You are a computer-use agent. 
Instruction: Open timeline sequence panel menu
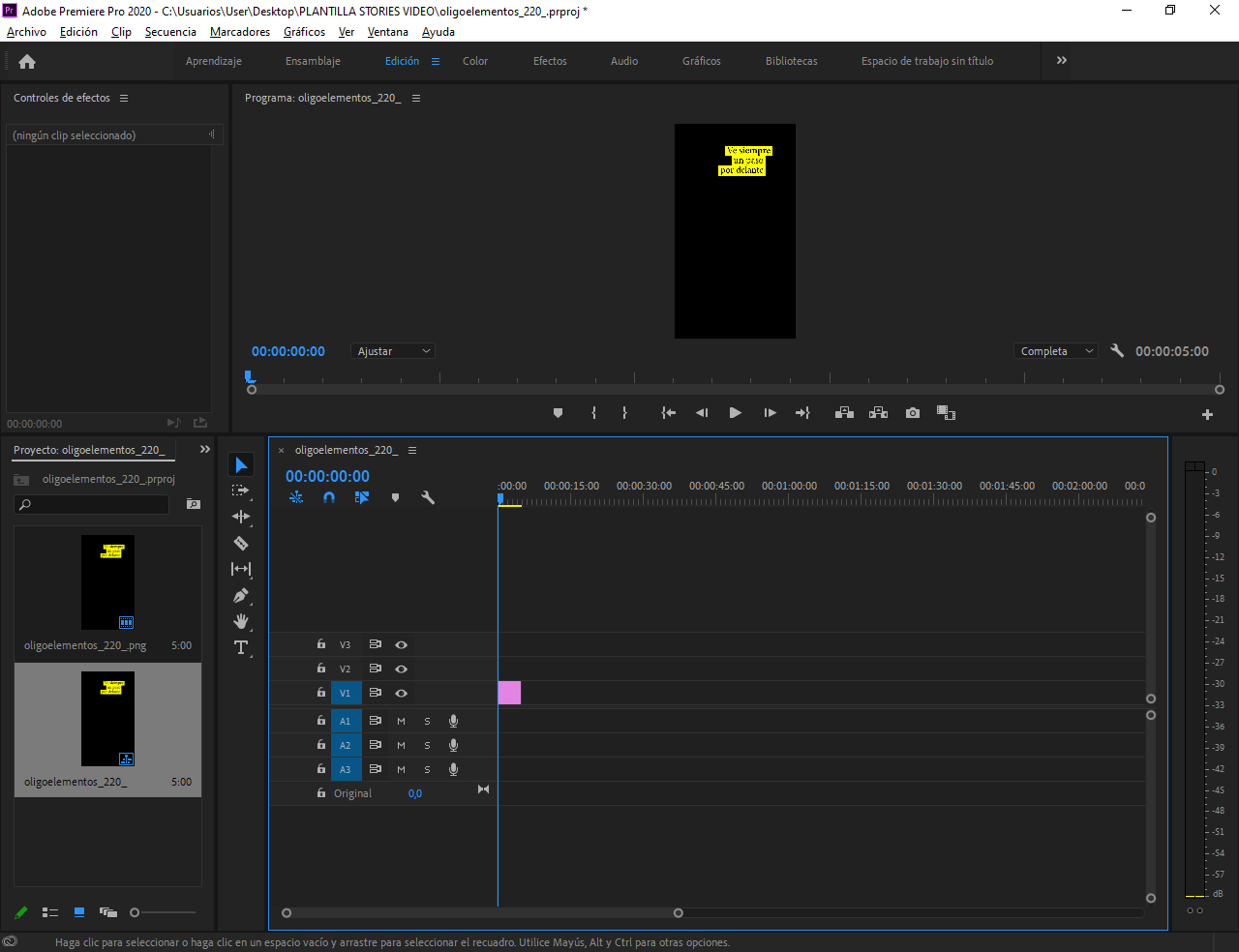coord(412,450)
